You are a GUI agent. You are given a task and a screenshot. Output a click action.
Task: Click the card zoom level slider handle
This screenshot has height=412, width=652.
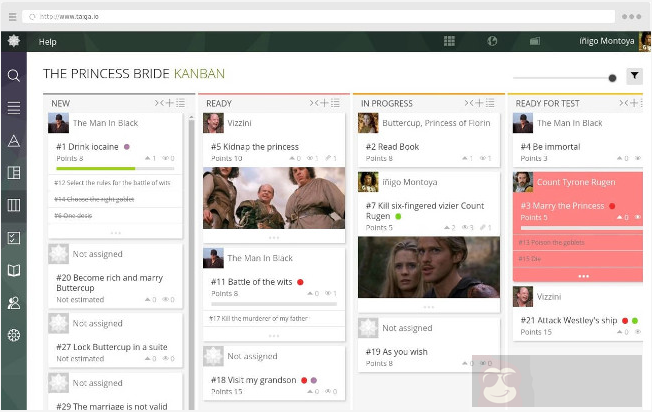(612, 78)
